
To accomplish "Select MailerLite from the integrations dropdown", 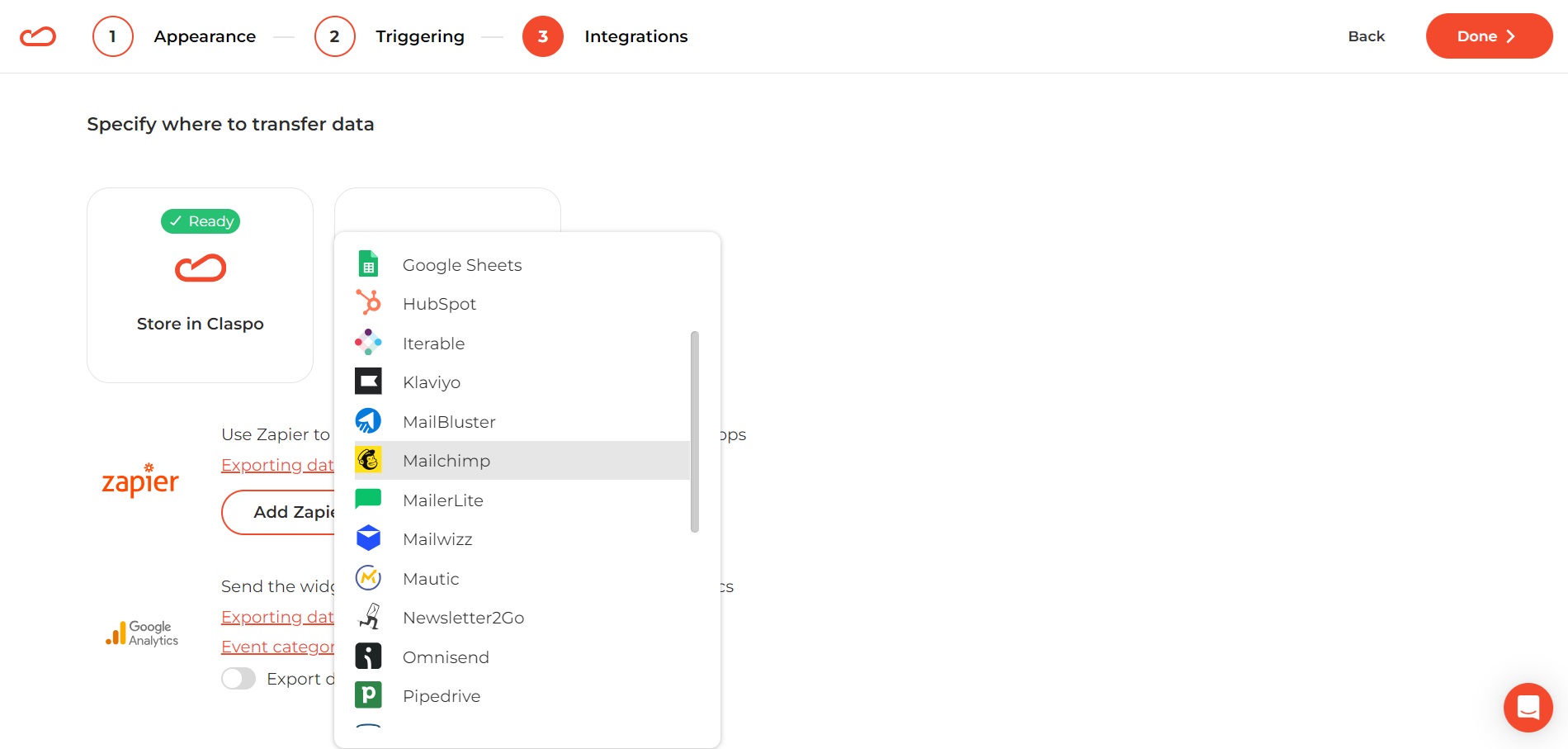I will [443, 500].
